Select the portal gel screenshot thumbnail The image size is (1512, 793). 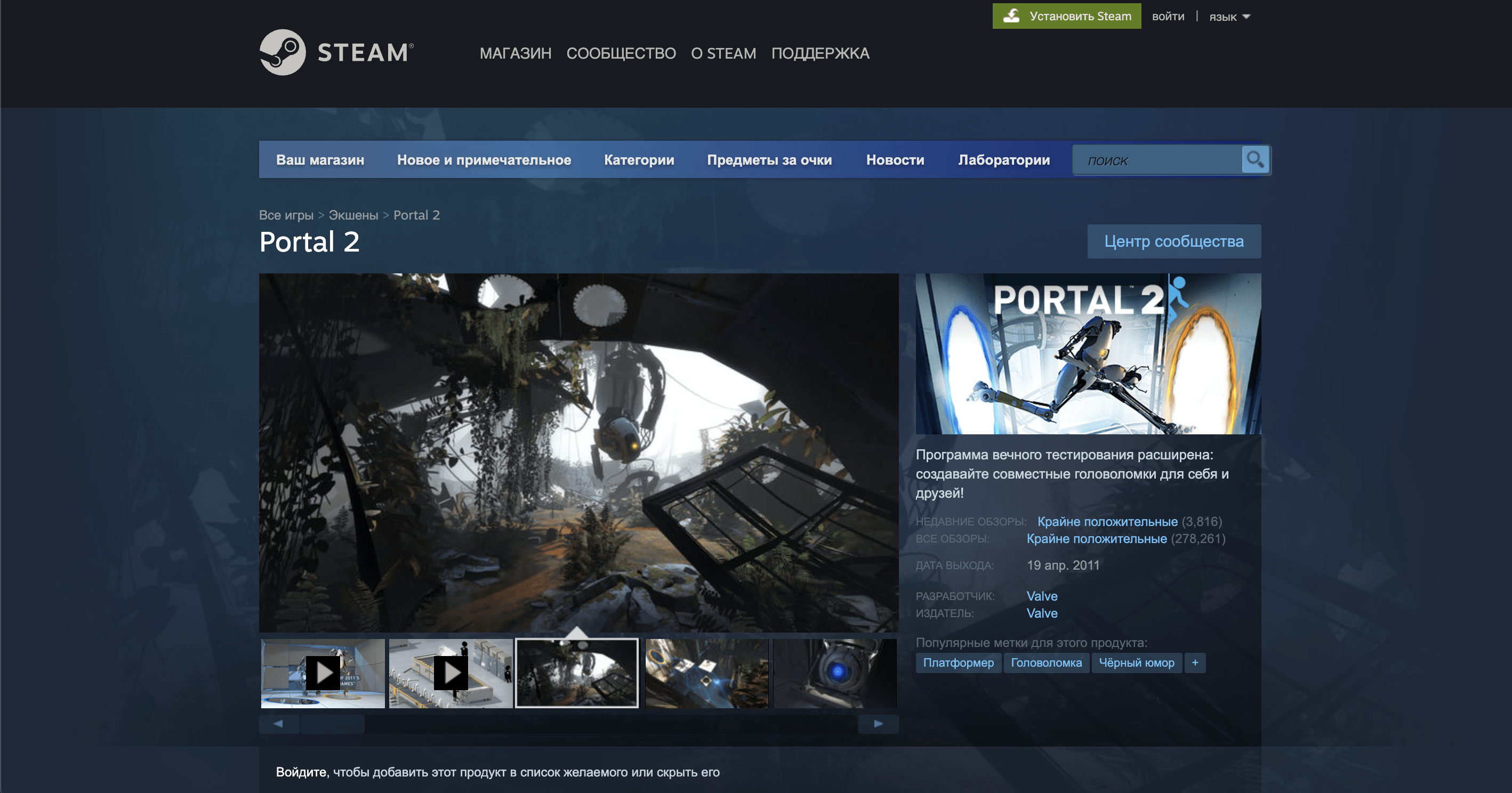tap(707, 673)
